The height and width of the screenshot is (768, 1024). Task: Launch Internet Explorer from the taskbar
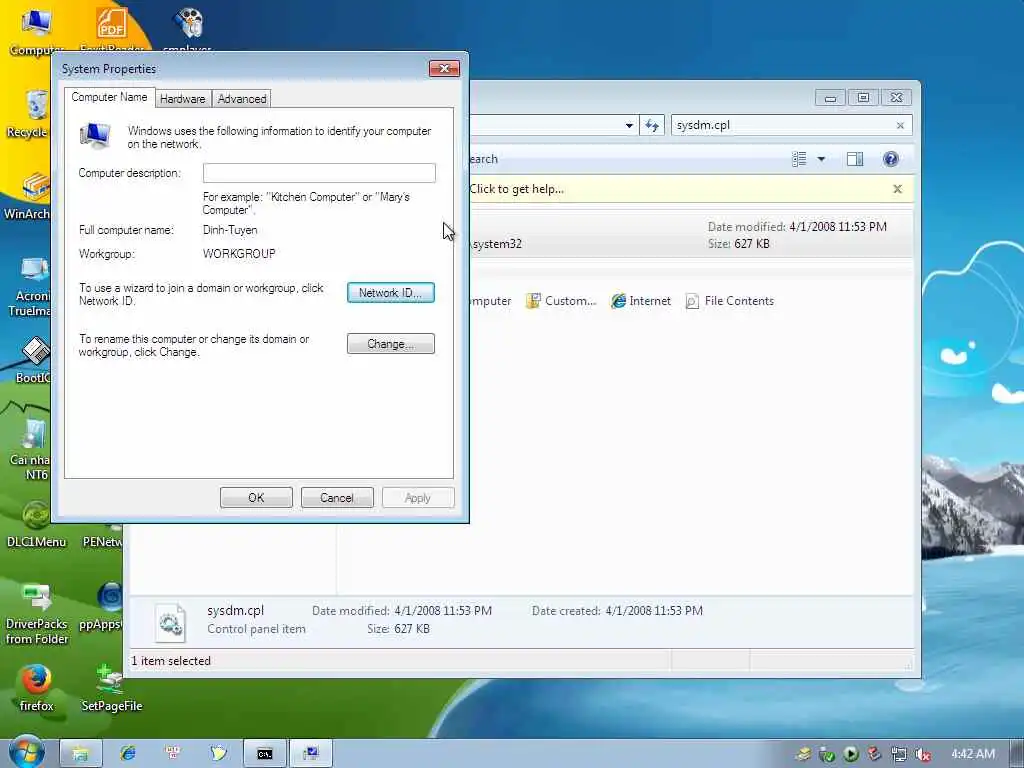pos(127,754)
